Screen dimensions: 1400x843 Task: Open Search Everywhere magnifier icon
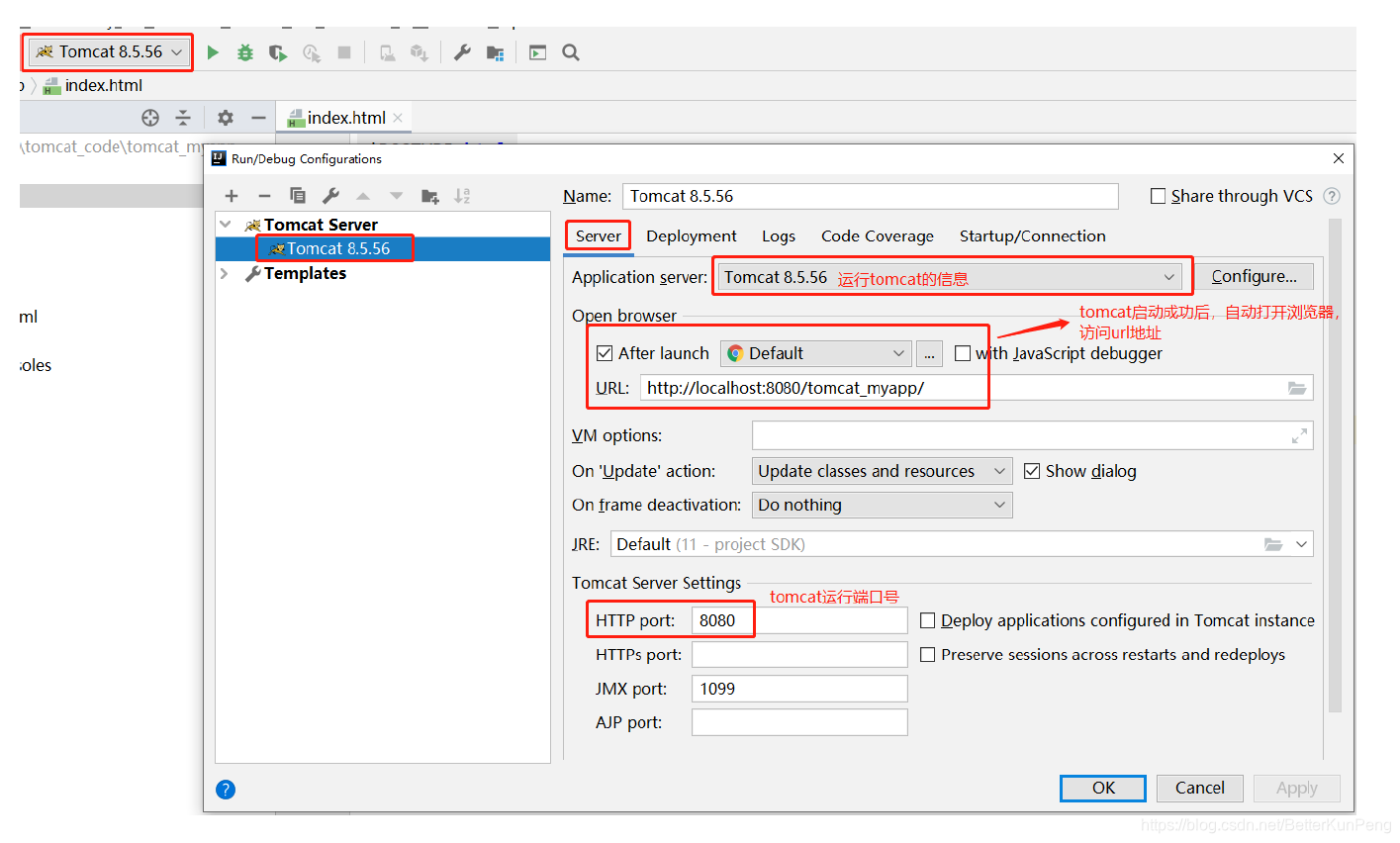pos(571,52)
